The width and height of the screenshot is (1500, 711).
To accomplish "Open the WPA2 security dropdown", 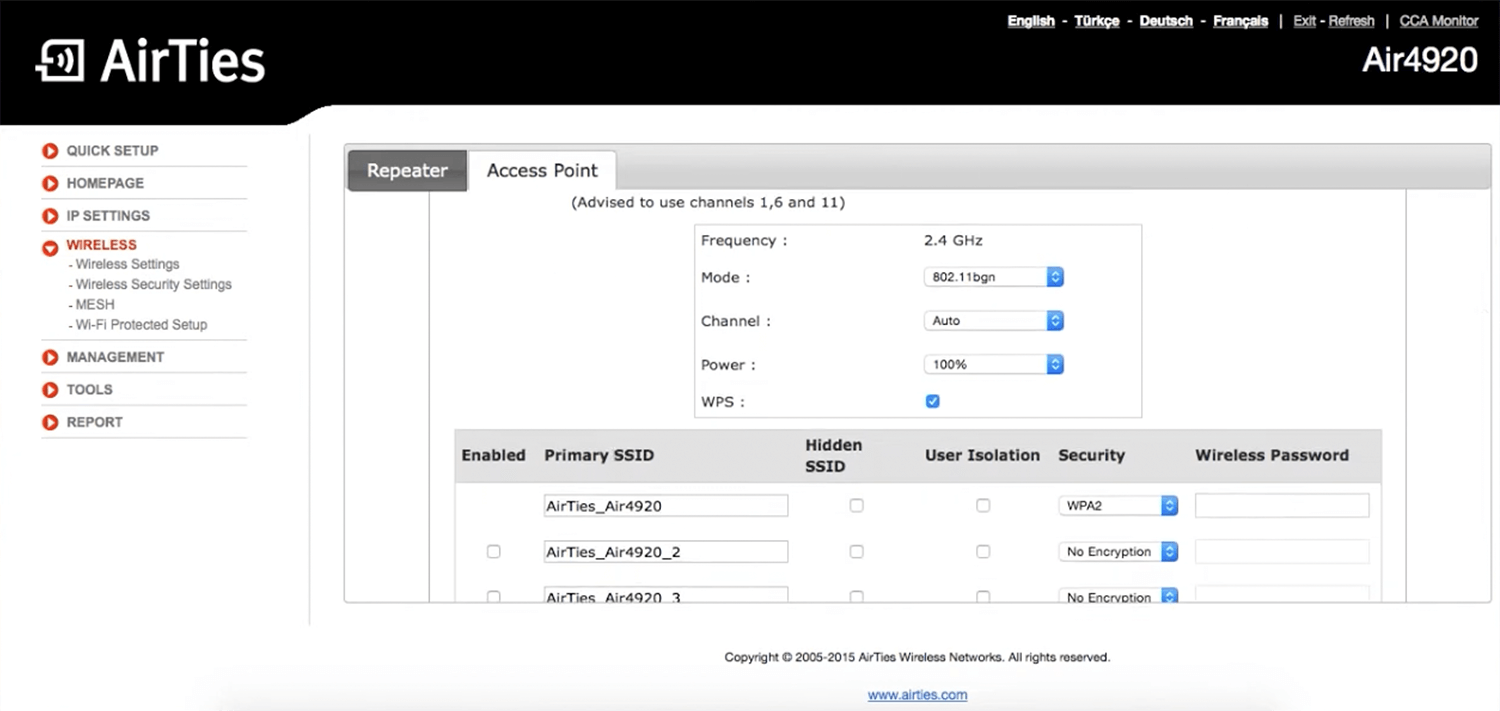I will pyautogui.click(x=1118, y=506).
